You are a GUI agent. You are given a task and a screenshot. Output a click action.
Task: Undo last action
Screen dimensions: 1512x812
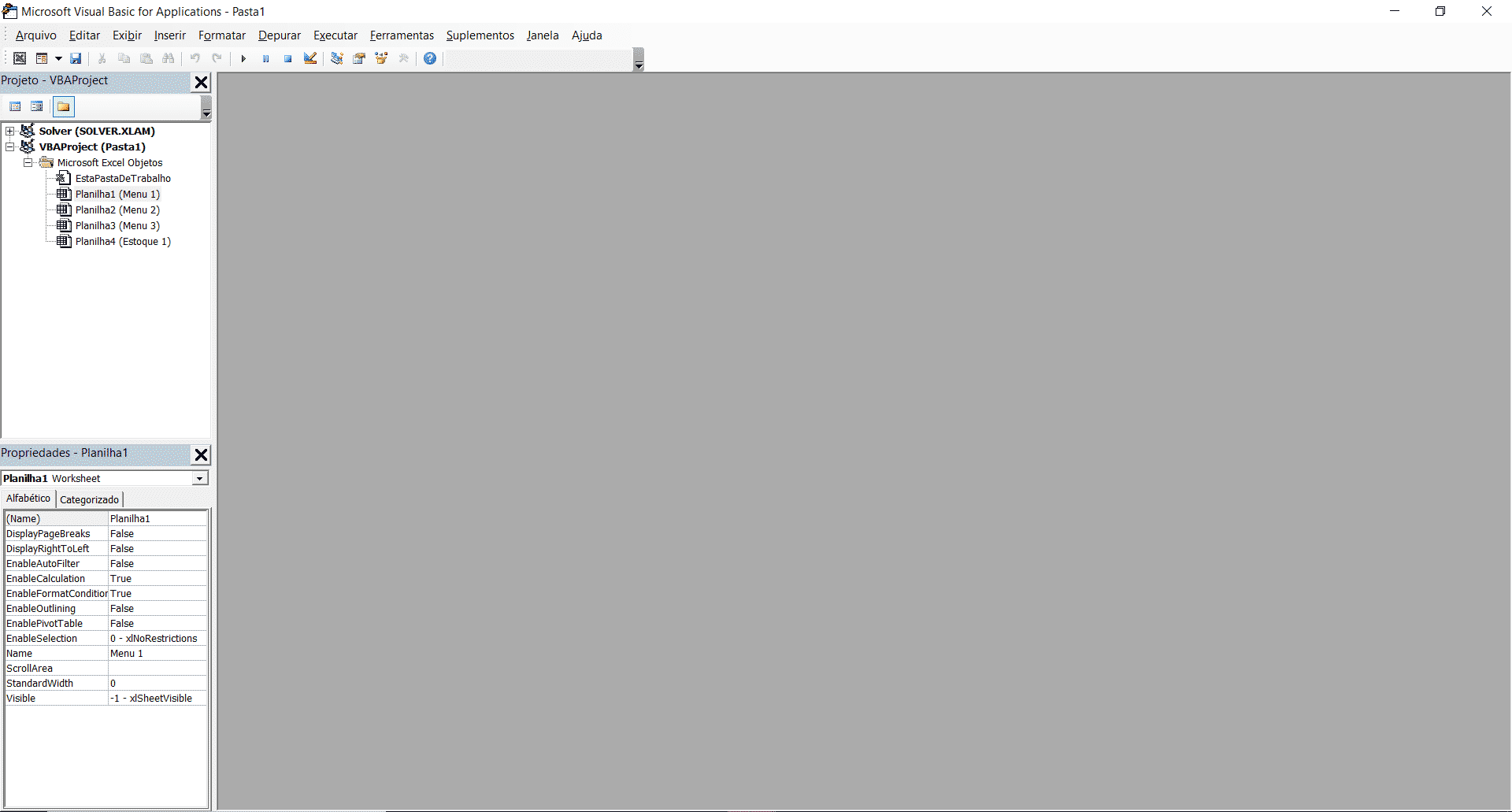(195, 58)
